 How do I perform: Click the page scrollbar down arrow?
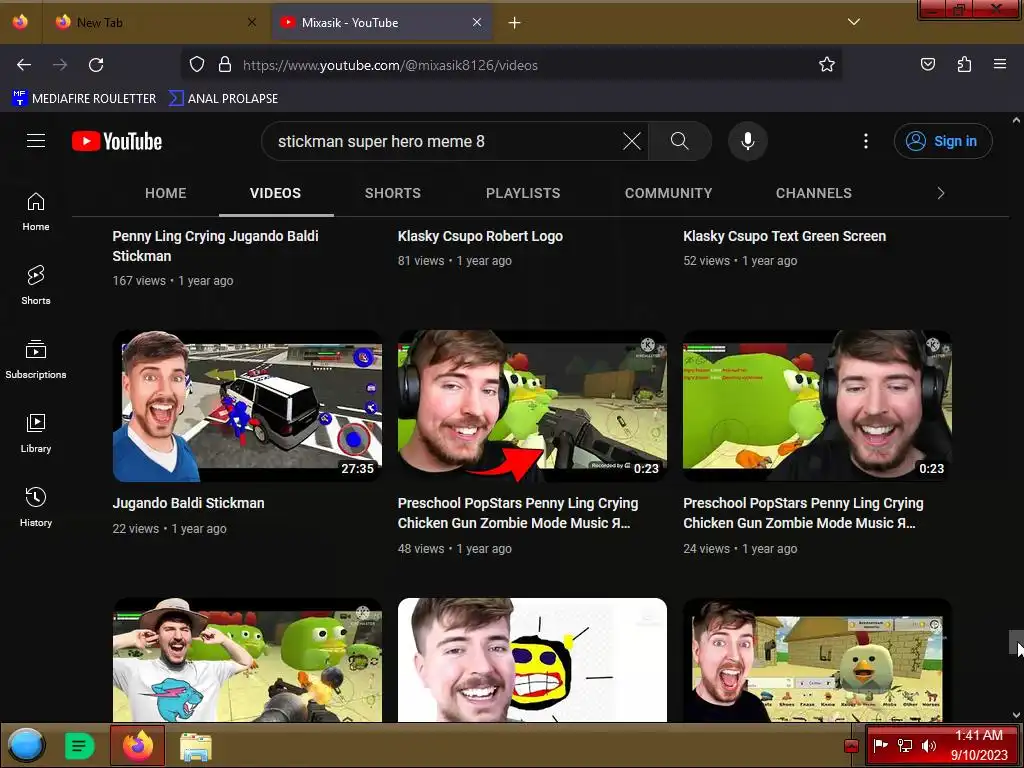coord(1016,715)
